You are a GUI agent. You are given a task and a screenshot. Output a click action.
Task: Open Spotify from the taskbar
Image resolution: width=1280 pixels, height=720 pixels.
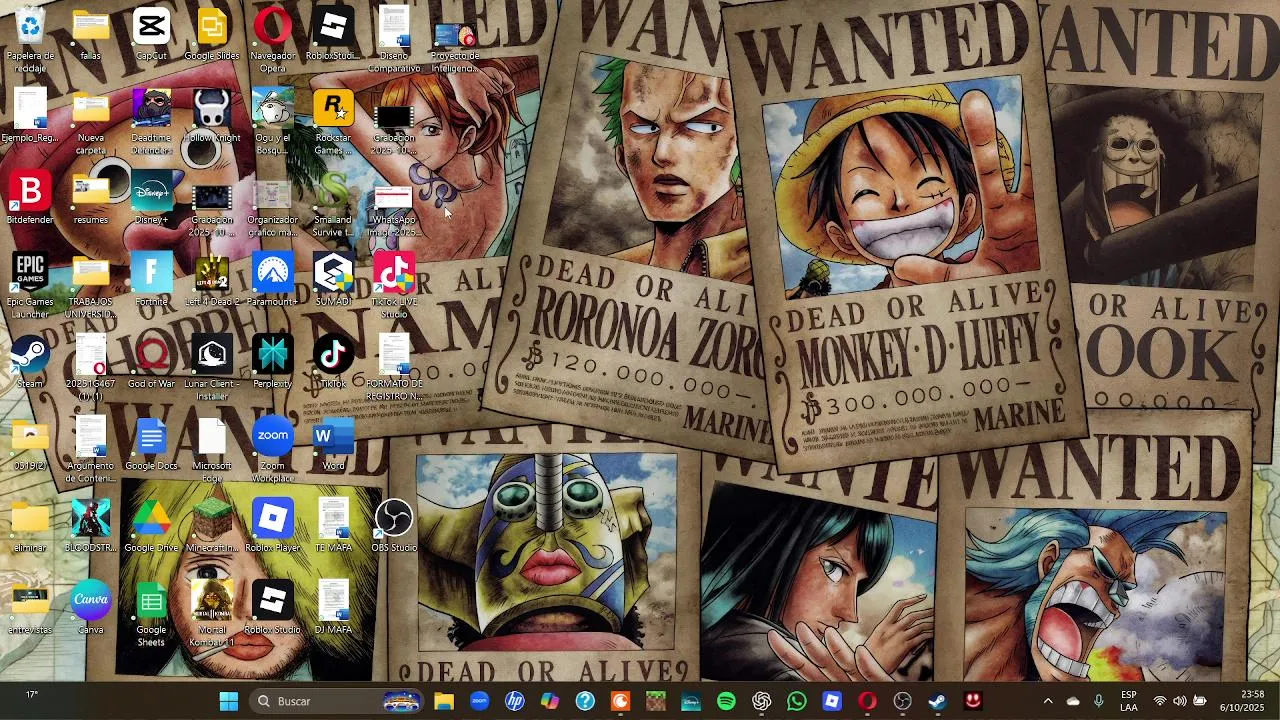point(726,701)
